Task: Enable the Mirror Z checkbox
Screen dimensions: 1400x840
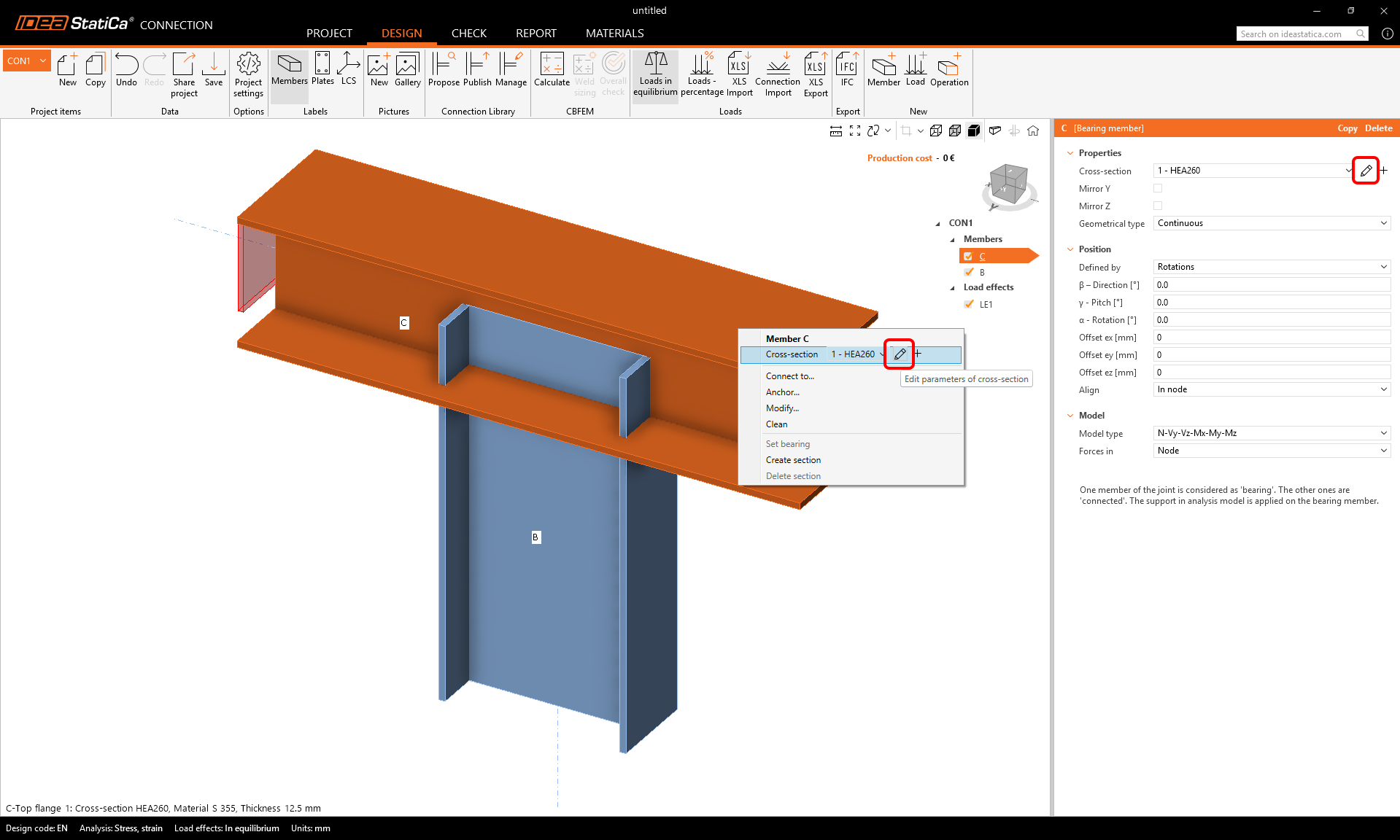Action: [1158, 206]
